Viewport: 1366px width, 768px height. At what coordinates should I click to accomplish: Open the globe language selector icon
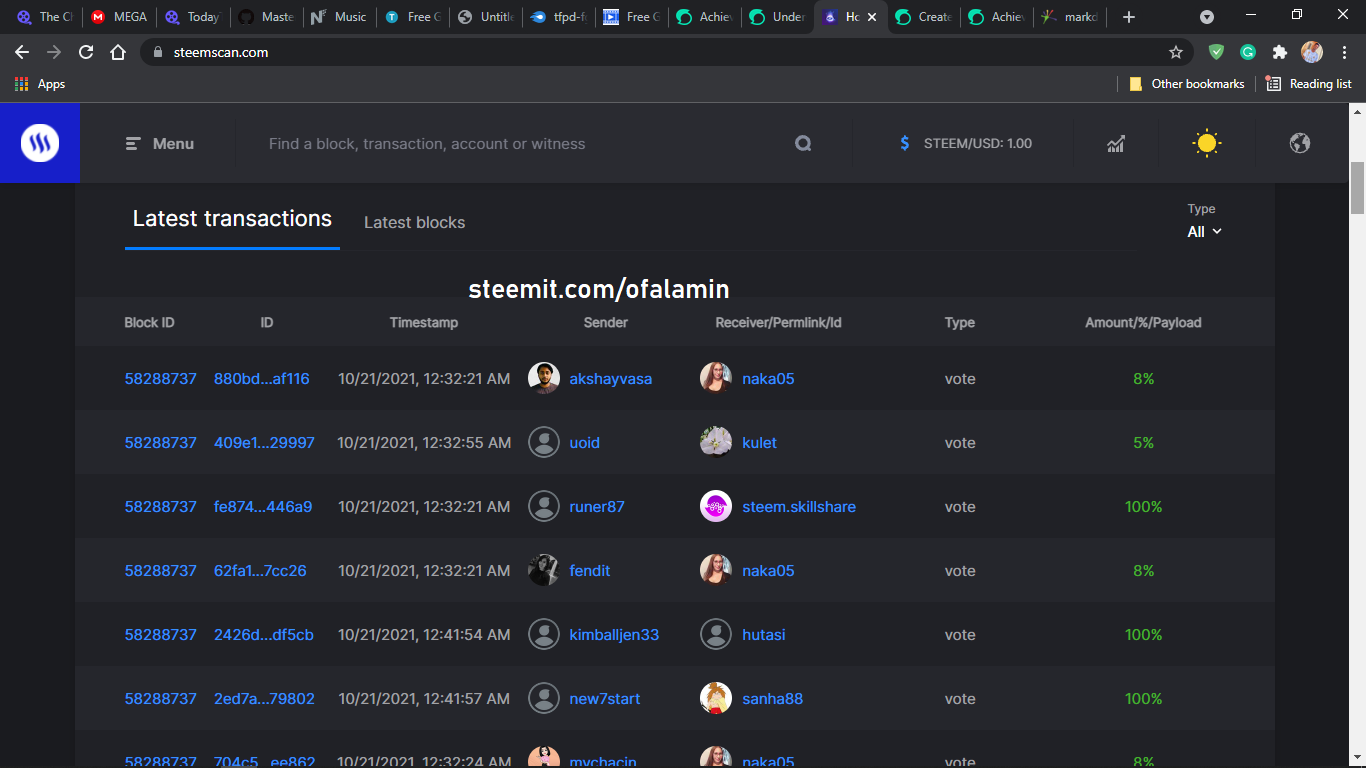pyautogui.click(x=1300, y=143)
